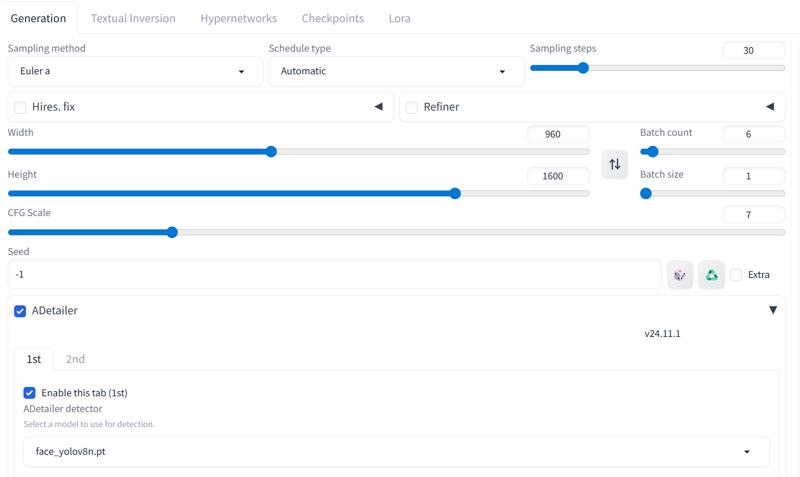The width and height of the screenshot is (800, 477).
Task: Enable the Refiner checkbox
Action: pos(412,107)
